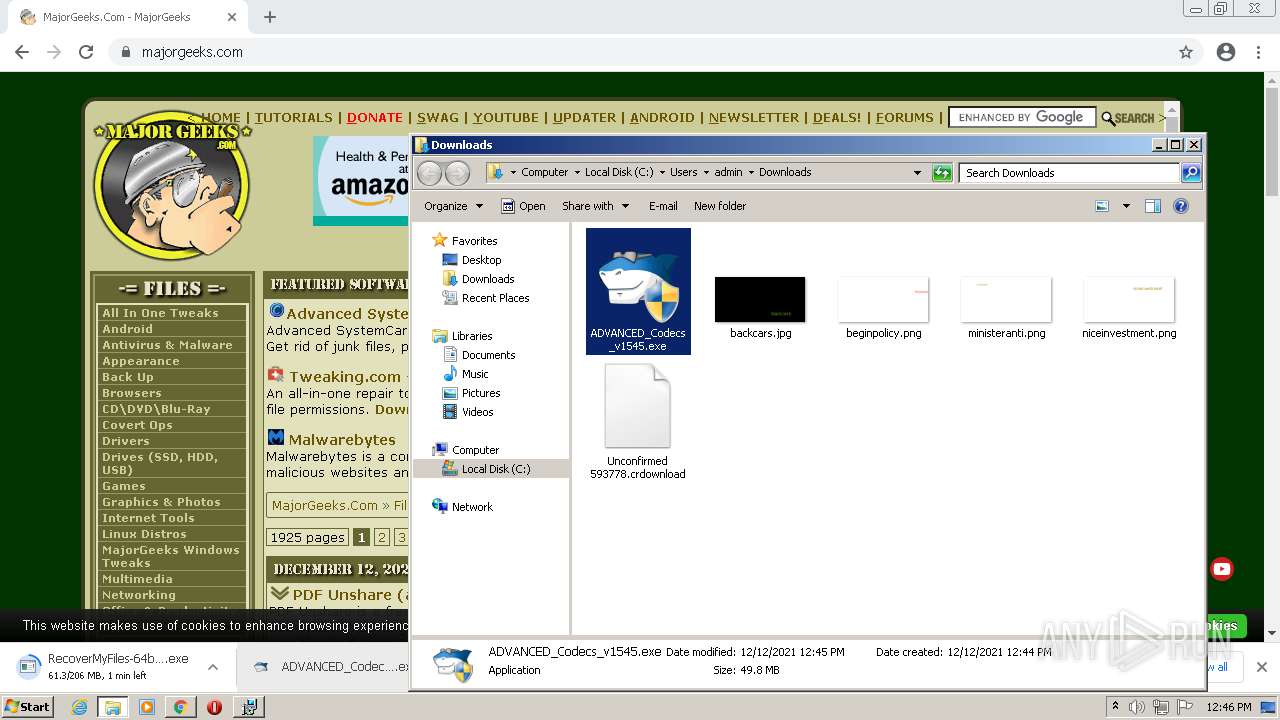Click Google enhanced search field
Screen dimensions: 1280x720
(x=1022, y=117)
